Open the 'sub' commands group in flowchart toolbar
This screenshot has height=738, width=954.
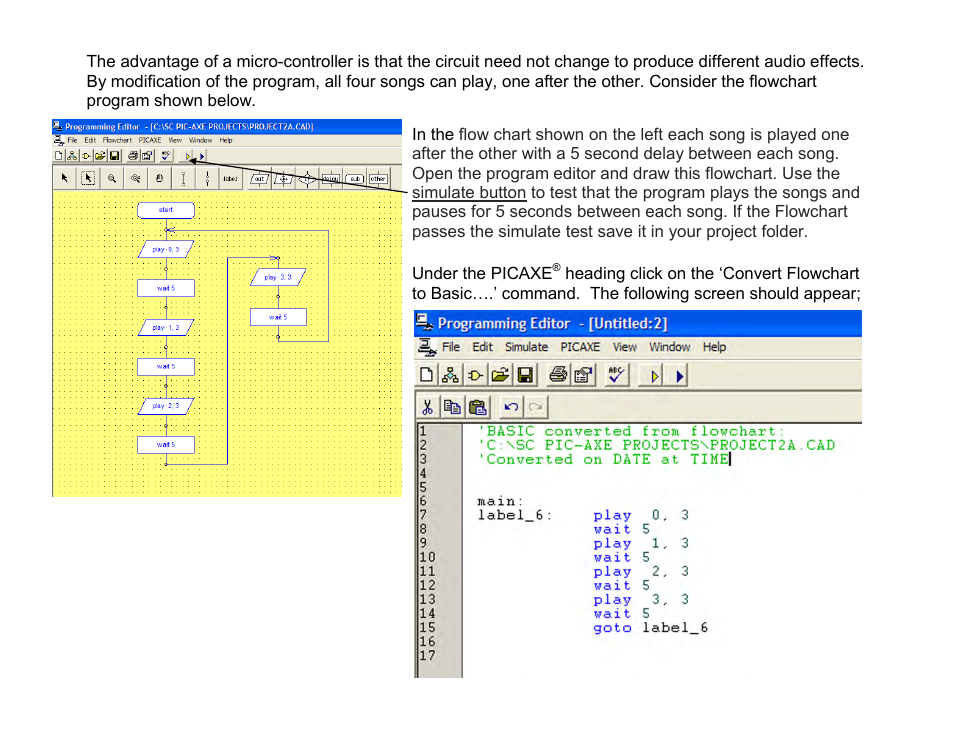(x=355, y=178)
